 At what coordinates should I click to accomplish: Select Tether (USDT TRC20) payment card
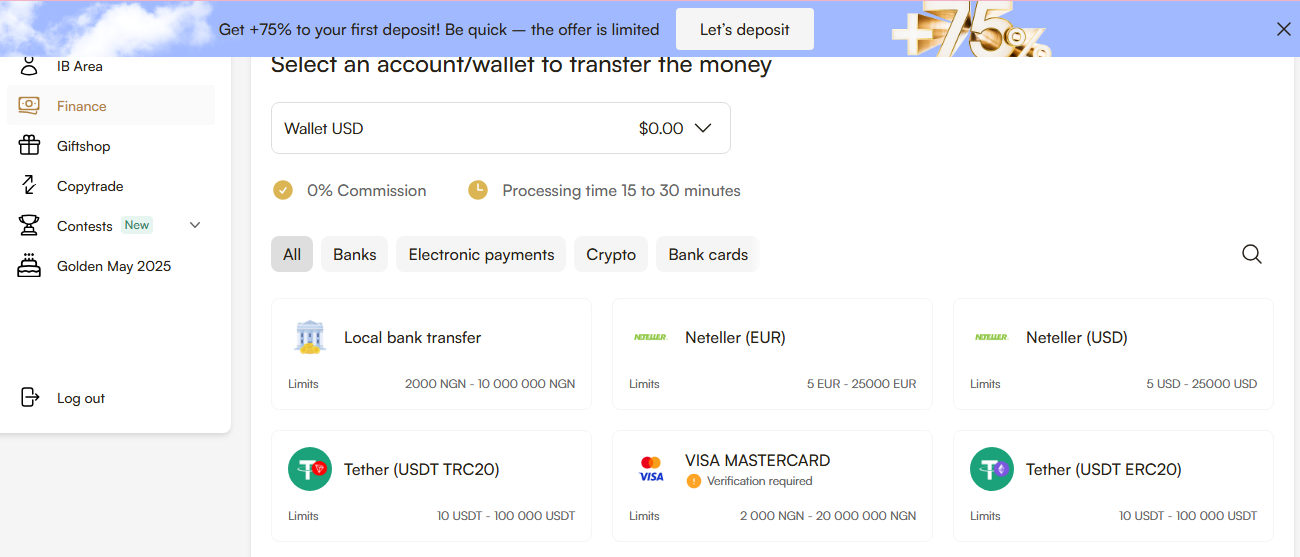click(431, 486)
